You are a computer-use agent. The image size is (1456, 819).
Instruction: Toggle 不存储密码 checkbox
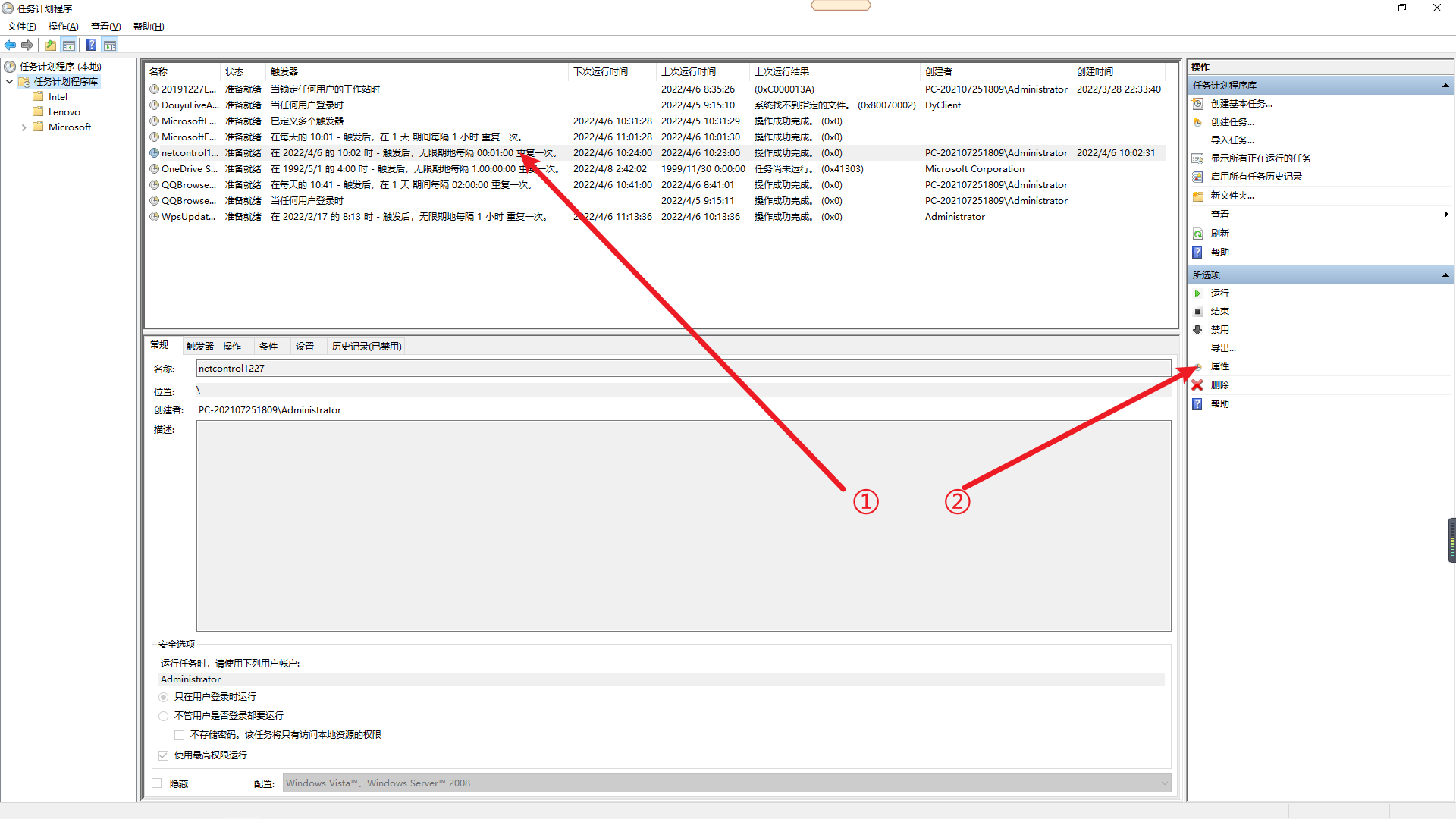(x=180, y=735)
